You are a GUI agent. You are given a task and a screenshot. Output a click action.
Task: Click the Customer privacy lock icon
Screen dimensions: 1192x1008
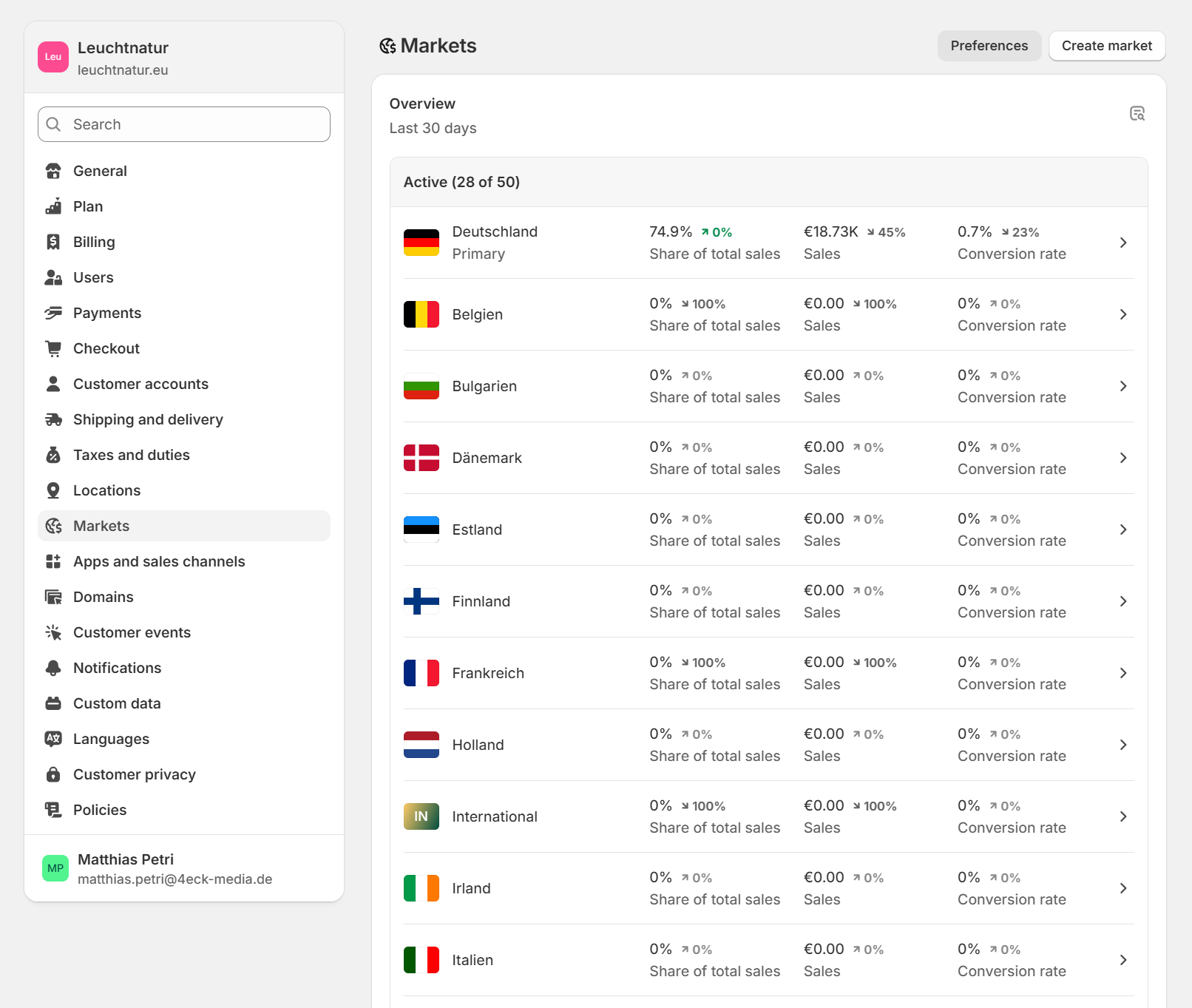[53, 774]
